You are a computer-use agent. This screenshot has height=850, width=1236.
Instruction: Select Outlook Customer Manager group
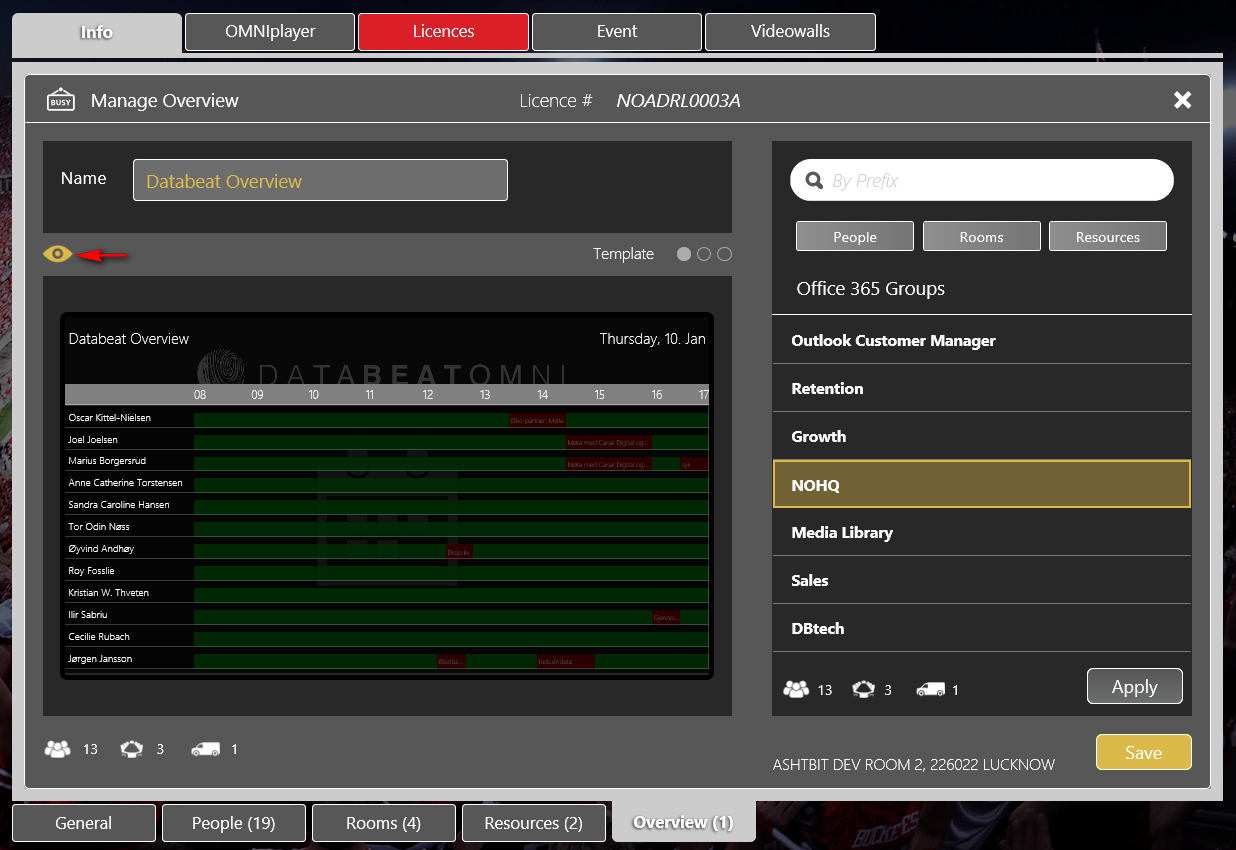[982, 340]
